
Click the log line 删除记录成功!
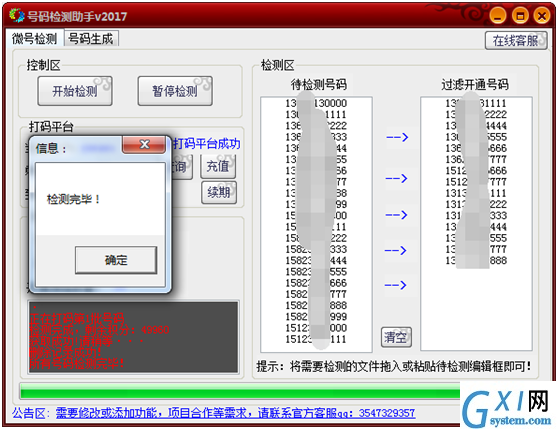click(65, 353)
